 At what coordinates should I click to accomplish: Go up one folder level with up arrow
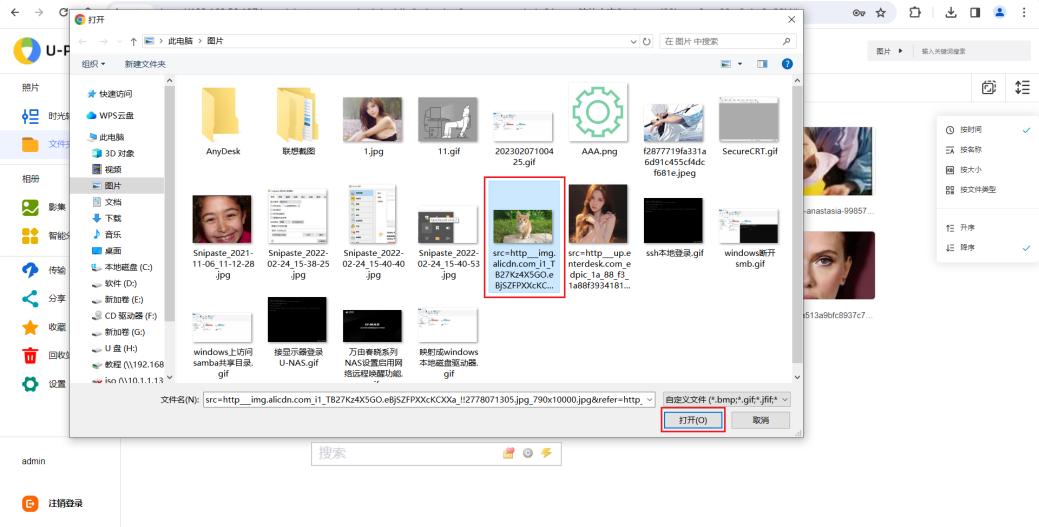pyautogui.click(x=133, y=42)
